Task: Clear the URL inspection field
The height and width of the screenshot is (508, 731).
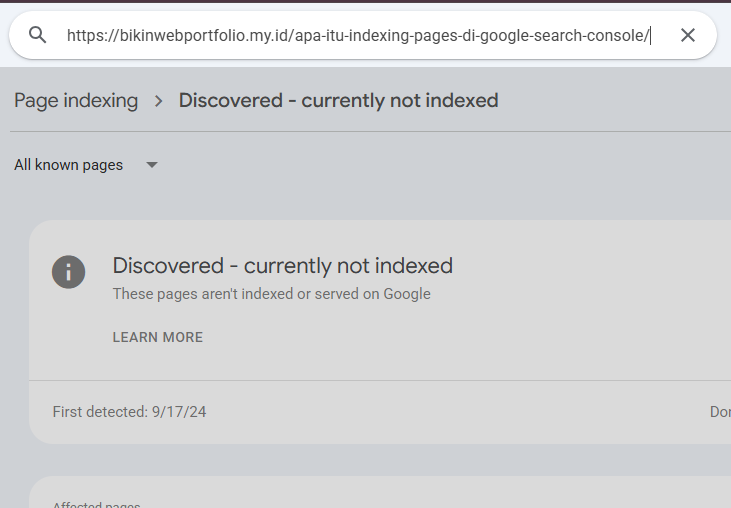Action: 688,35
